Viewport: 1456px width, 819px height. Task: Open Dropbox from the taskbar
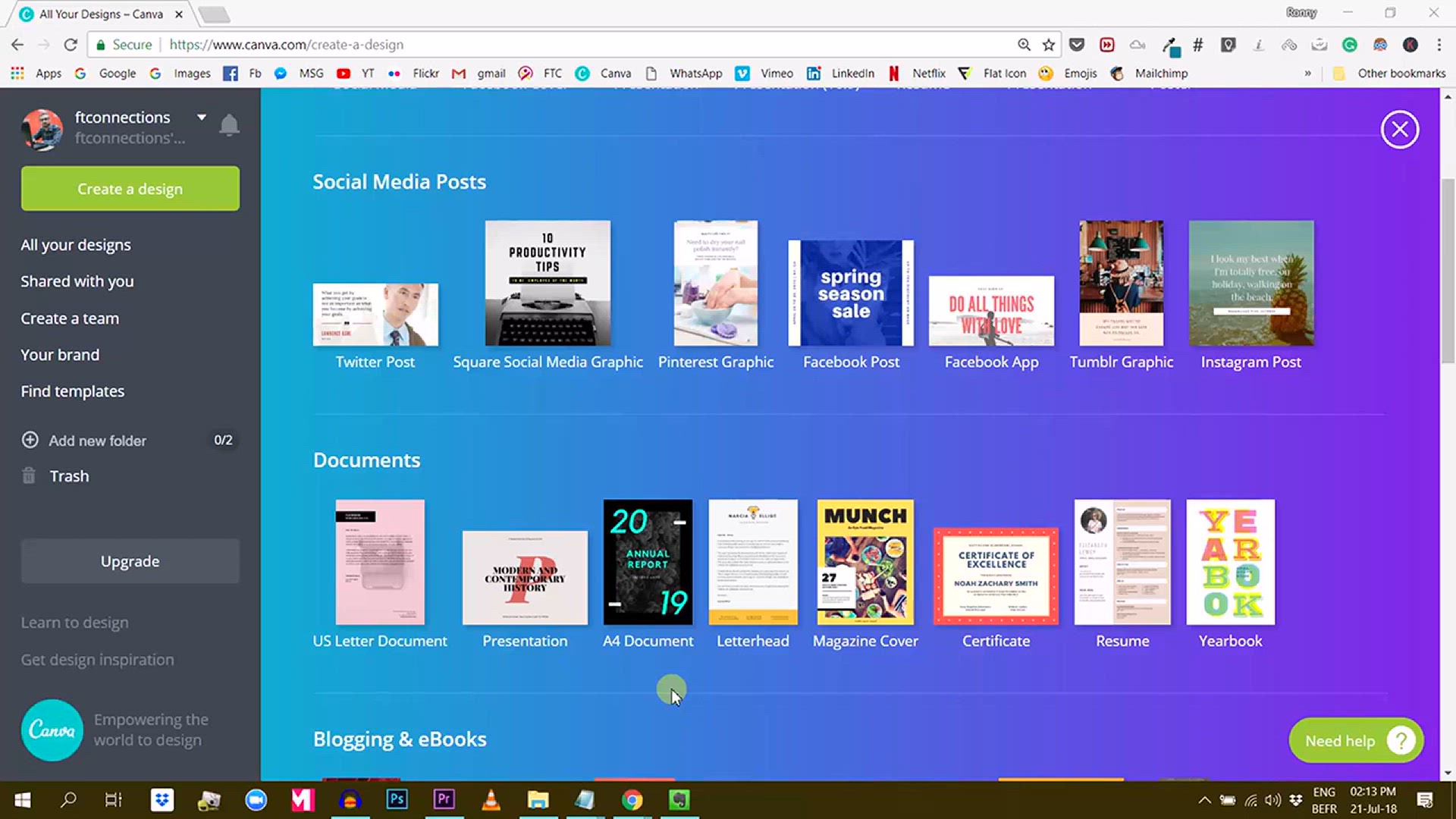coord(162,800)
